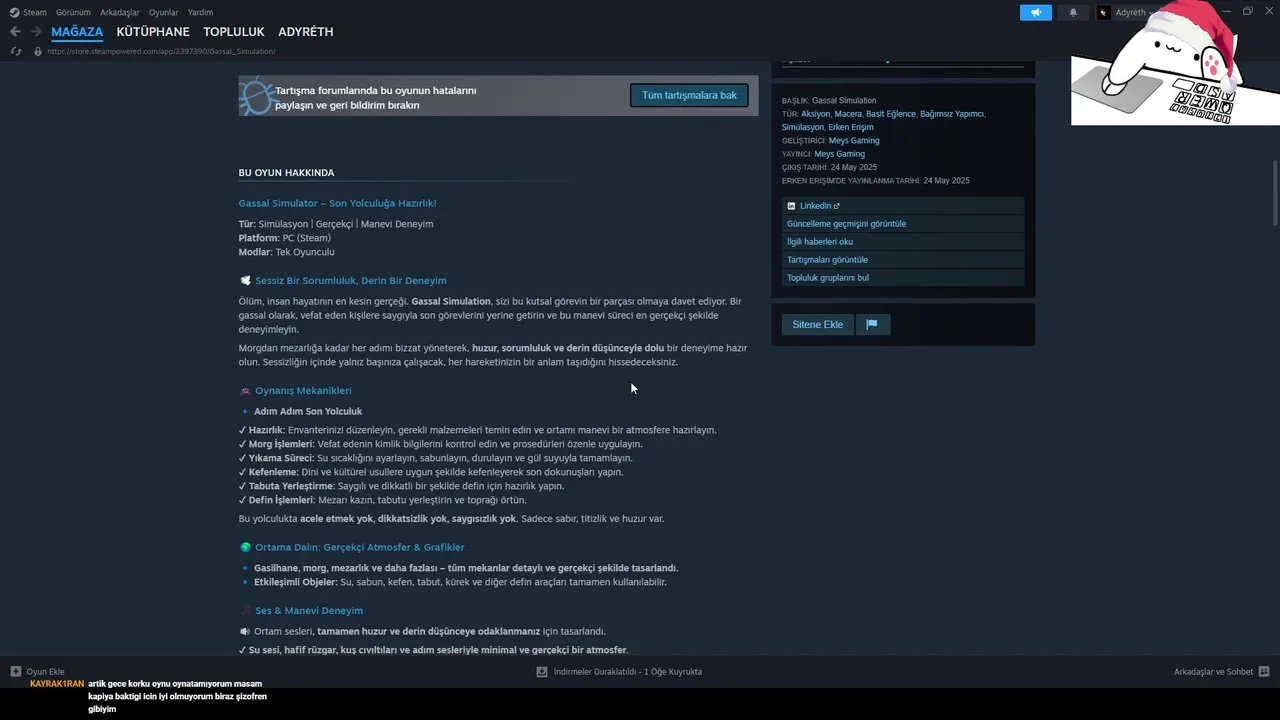Click the Basit Eğlence genre tag
This screenshot has height=720, width=1280.
click(891, 114)
